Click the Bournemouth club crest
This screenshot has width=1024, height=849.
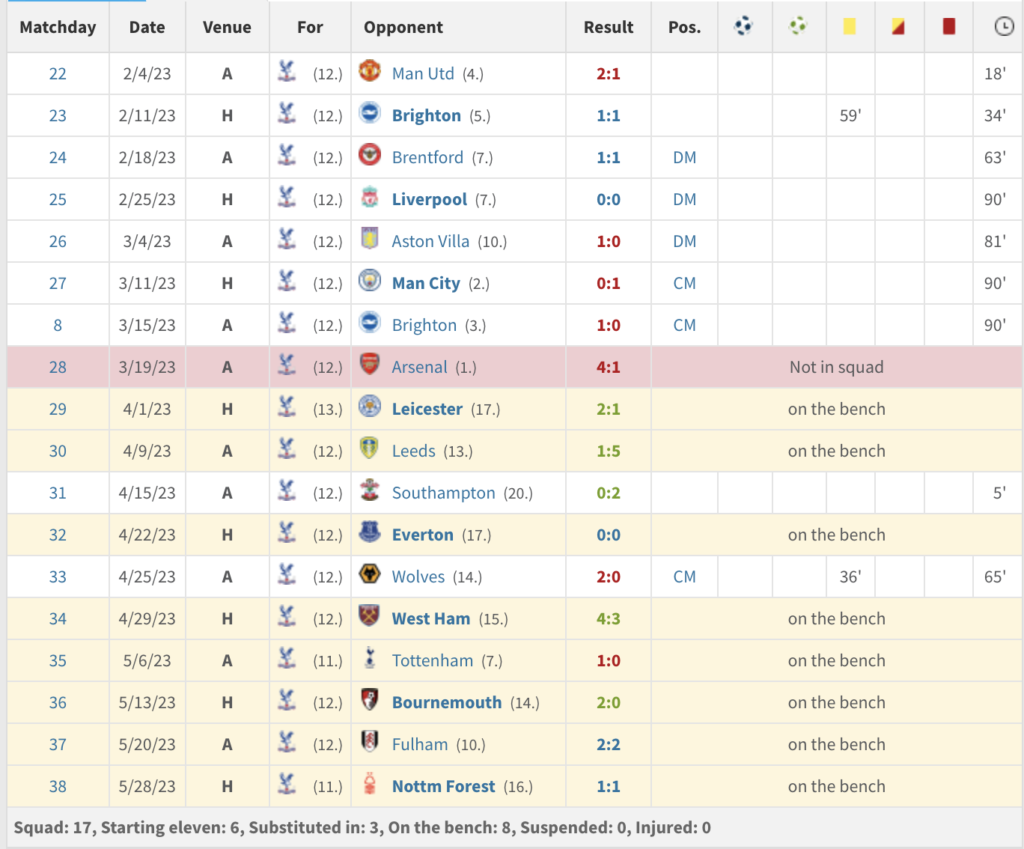click(x=370, y=699)
